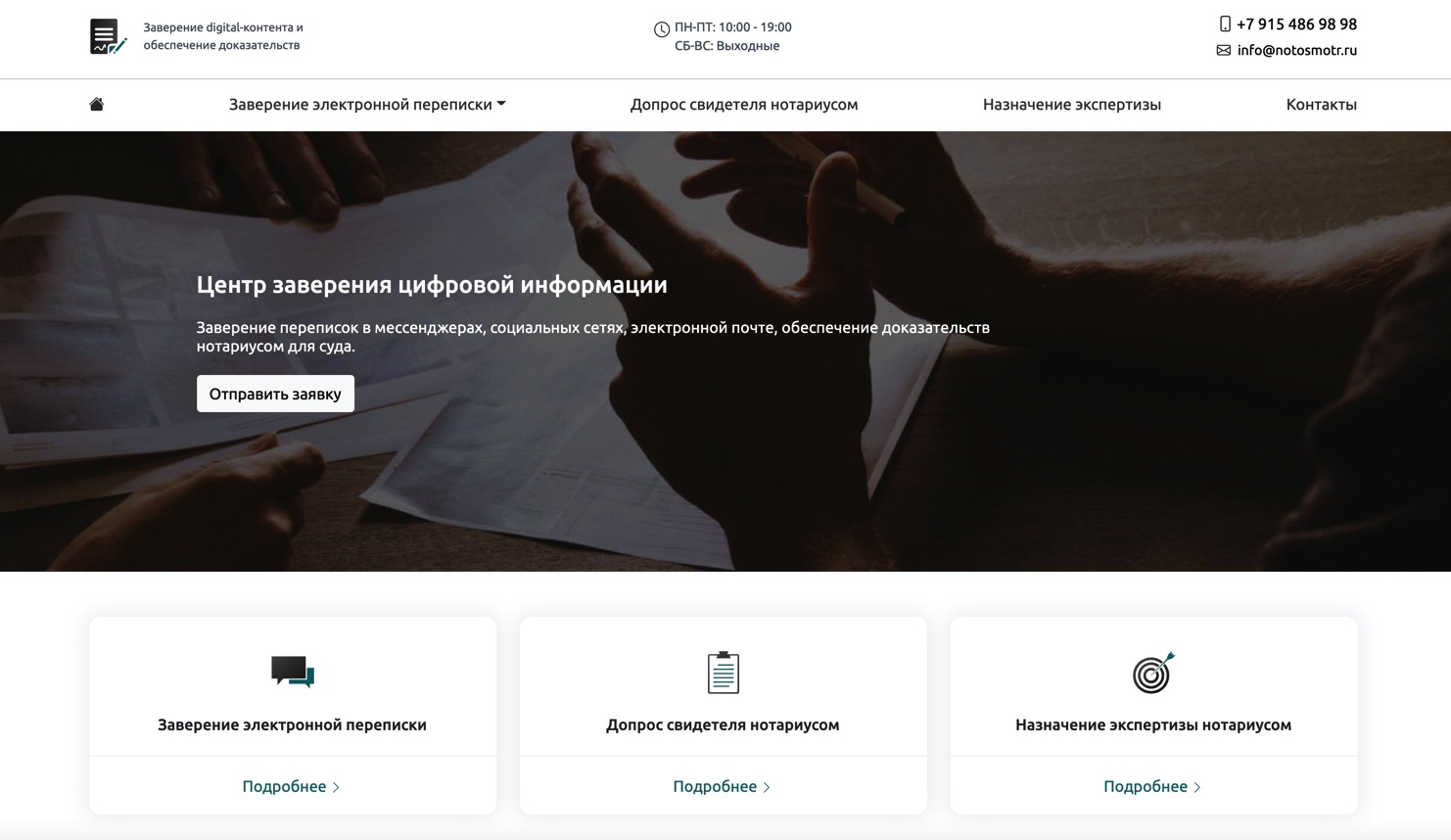Click the document logo icon in header
This screenshot has width=1451, height=840.
[109, 36]
